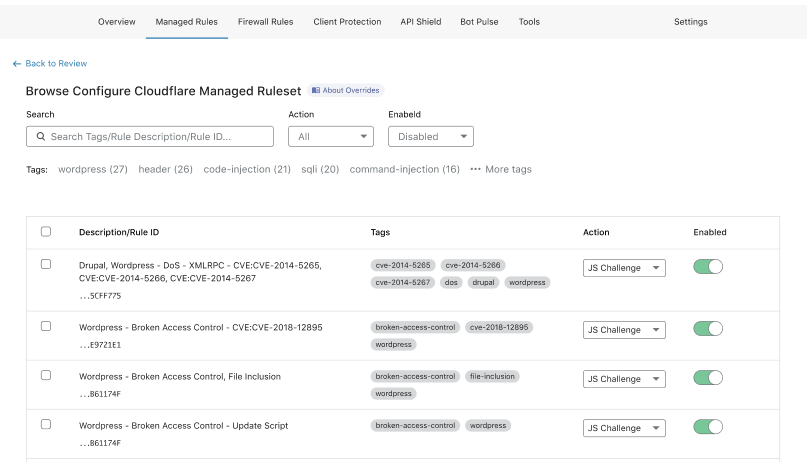Open the Settings page
Screen dimensions: 807x462
[690, 22]
